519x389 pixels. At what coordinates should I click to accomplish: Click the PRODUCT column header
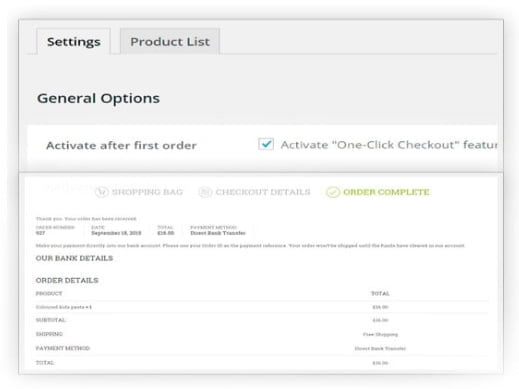pyautogui.click(x=49, y=294)
